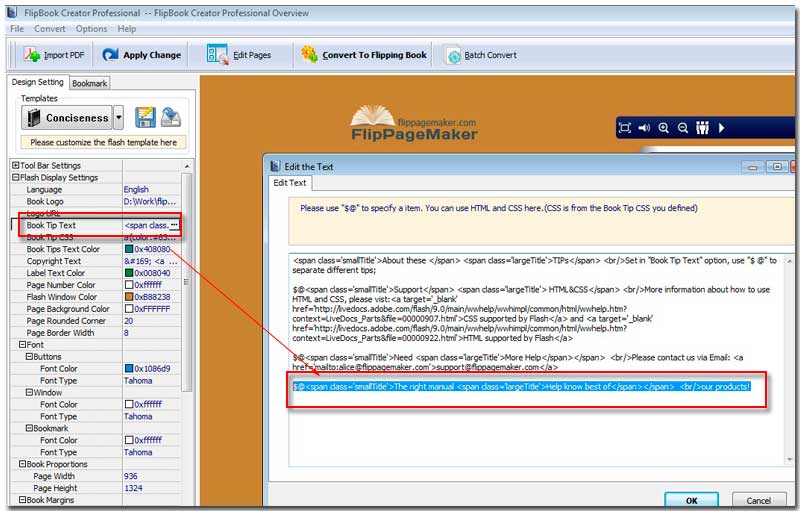Viewport: 800px width, 511px height.
Task: Open Edit Pages from the toolbar
Action: pos(239,55)
